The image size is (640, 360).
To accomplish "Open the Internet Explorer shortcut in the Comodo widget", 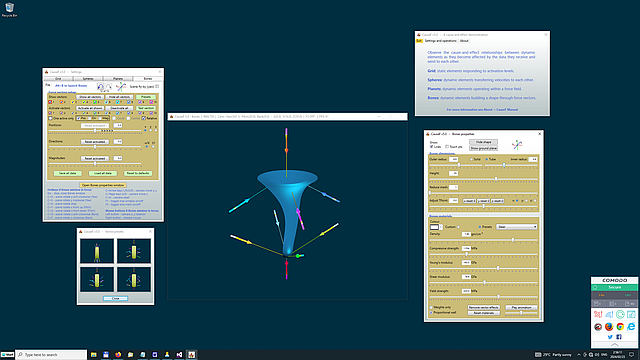I will tap(631, 327).
